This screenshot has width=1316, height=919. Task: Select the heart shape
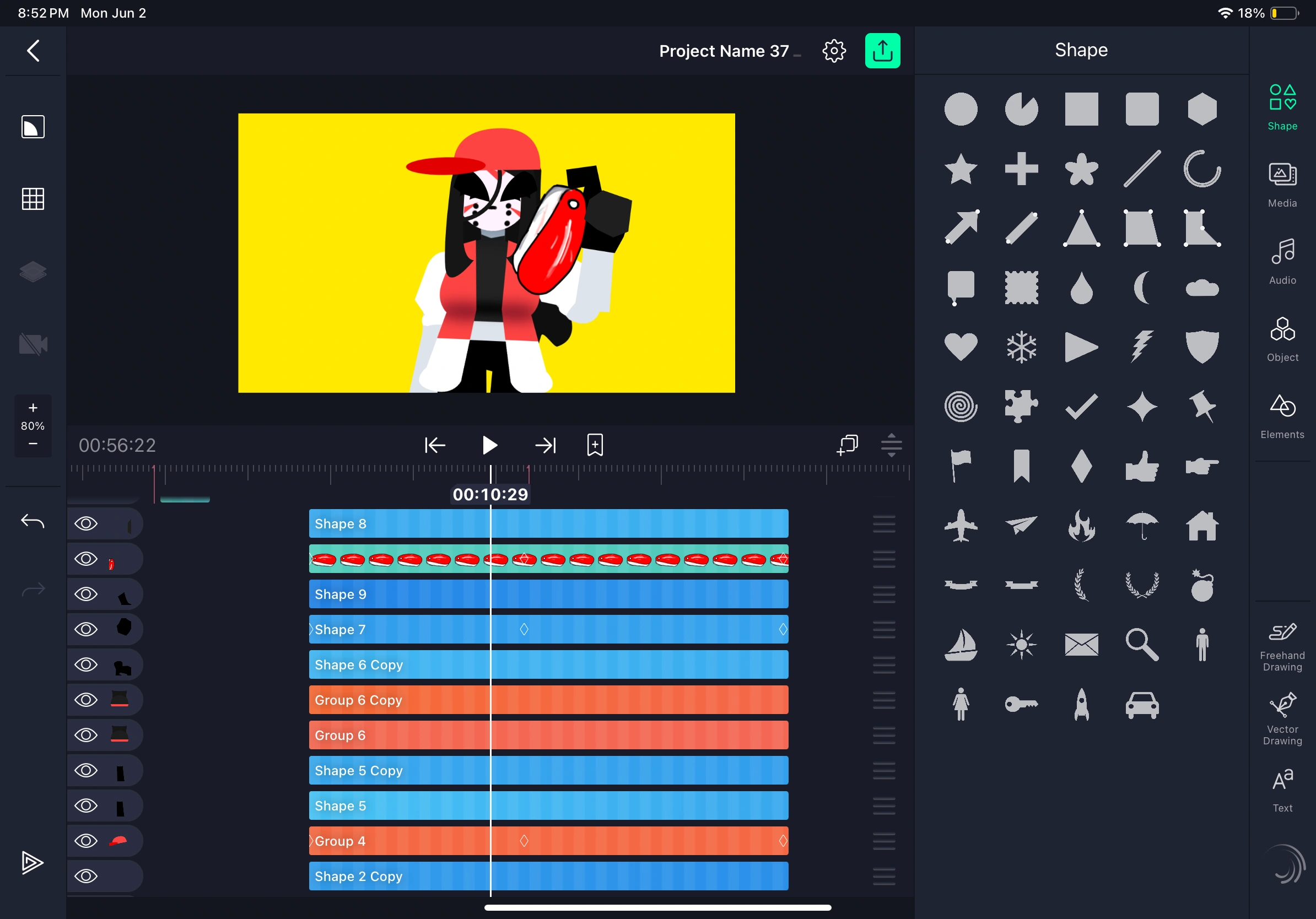(961, 347)
